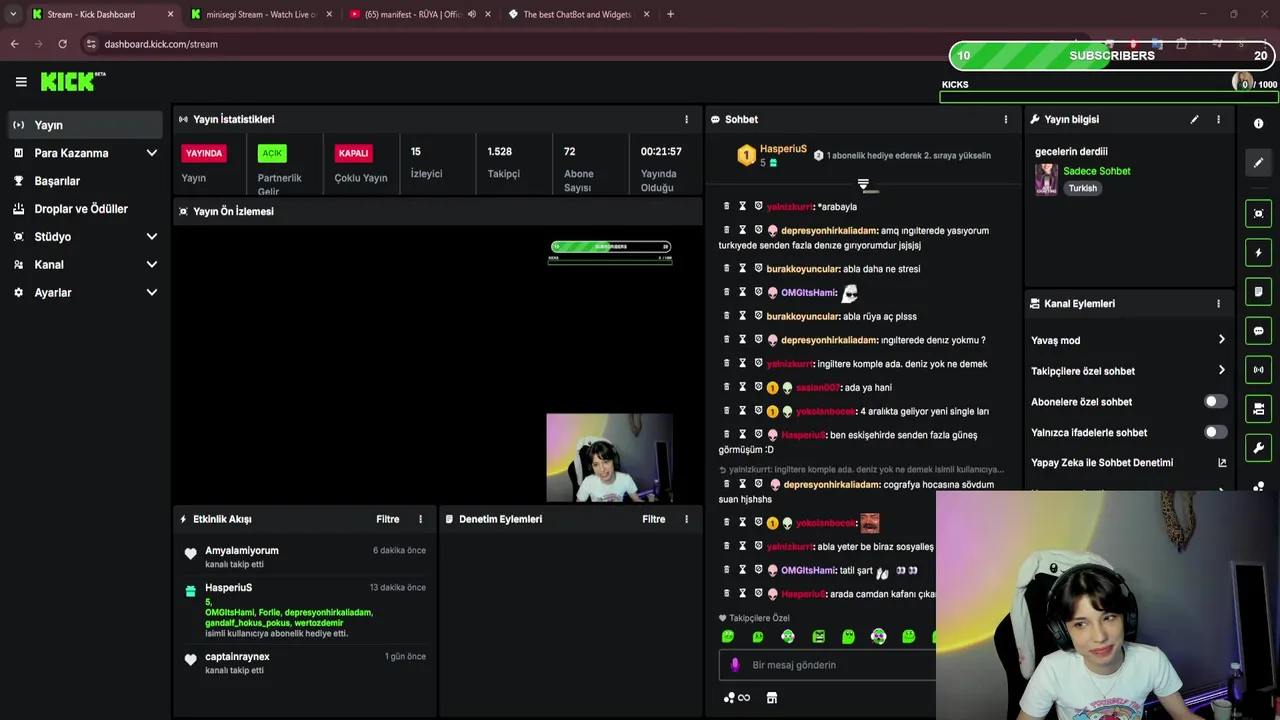Open captainraynex in activity feed
Screen dimensions: 1280x720
(x=237, y=657)
